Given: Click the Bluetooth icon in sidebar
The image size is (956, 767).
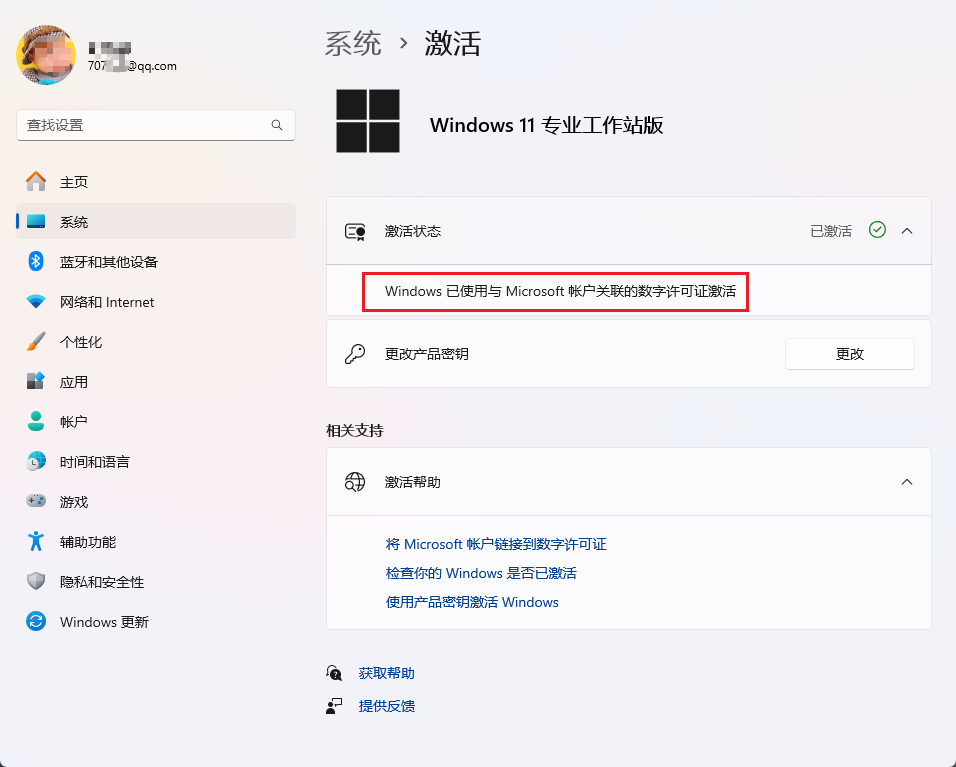Looking at the screenshot, I should tap(36, 262).
